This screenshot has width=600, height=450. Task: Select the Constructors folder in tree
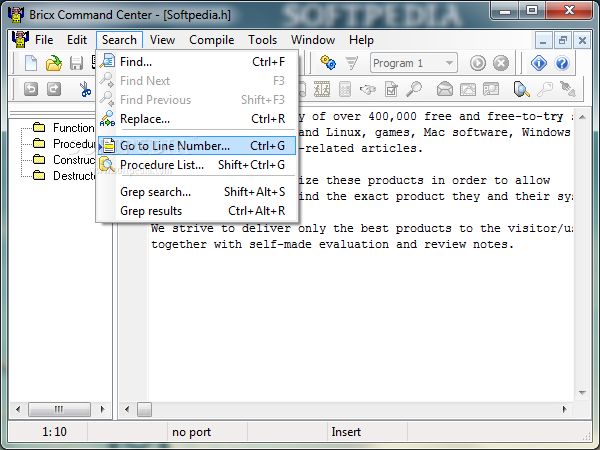pyautogui.click(x=64, y=160)
